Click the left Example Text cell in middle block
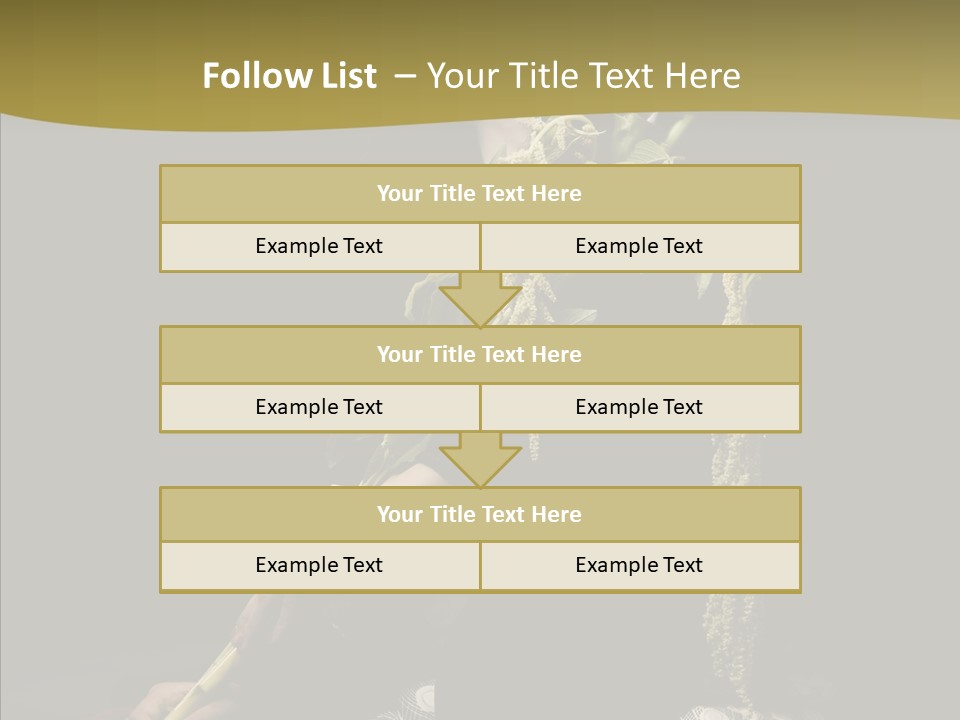This screenshot has width=960, height=720. coord(319,408)
